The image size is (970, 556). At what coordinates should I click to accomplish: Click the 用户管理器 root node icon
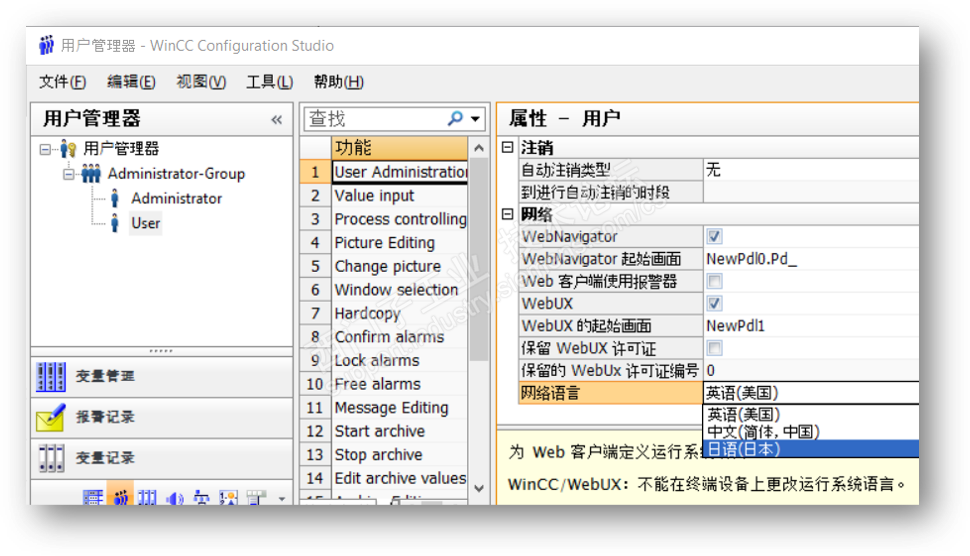point(67,149)
